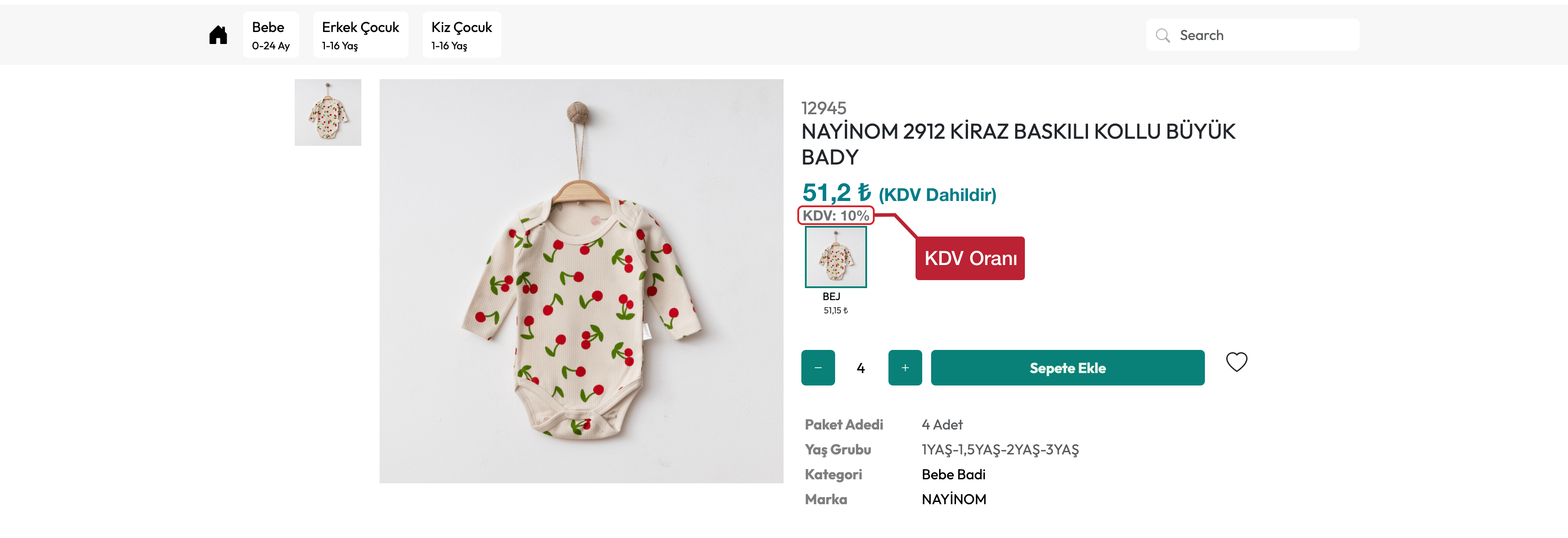Open the Bebe Badi category link
Image resolution: width=1568 pixels, height=538 pixels.
[953, 474]
